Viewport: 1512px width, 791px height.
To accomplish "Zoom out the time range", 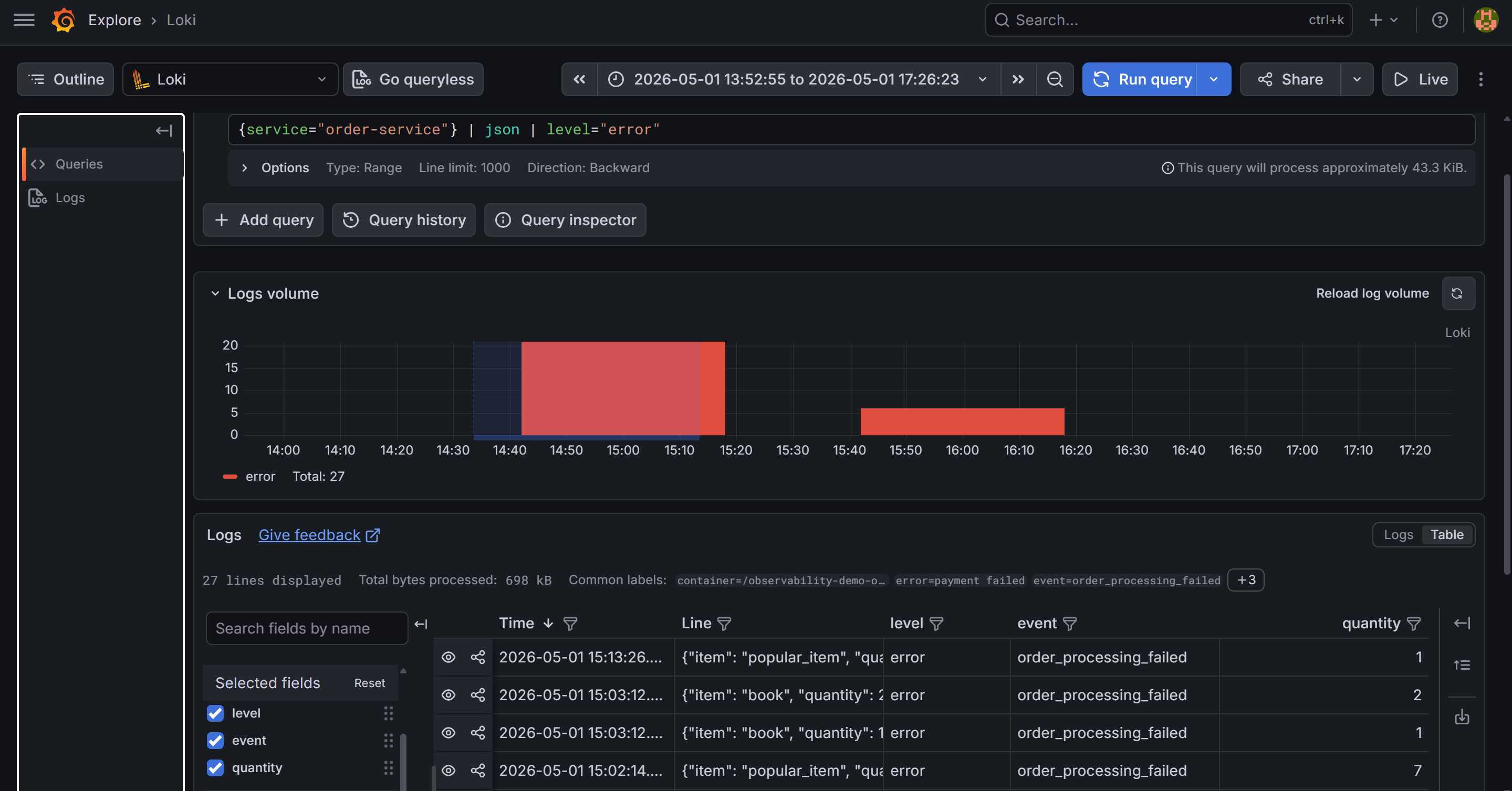I will point(1055,79).
